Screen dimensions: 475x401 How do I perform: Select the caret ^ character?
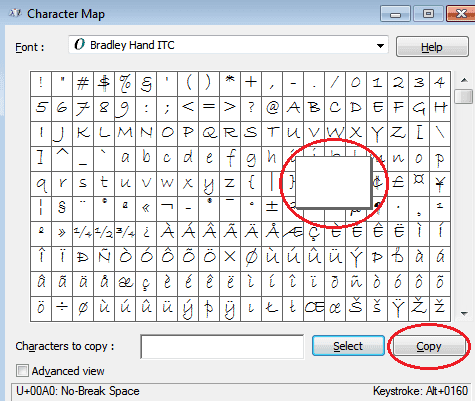pyautogui.click(x=62, y=158)
